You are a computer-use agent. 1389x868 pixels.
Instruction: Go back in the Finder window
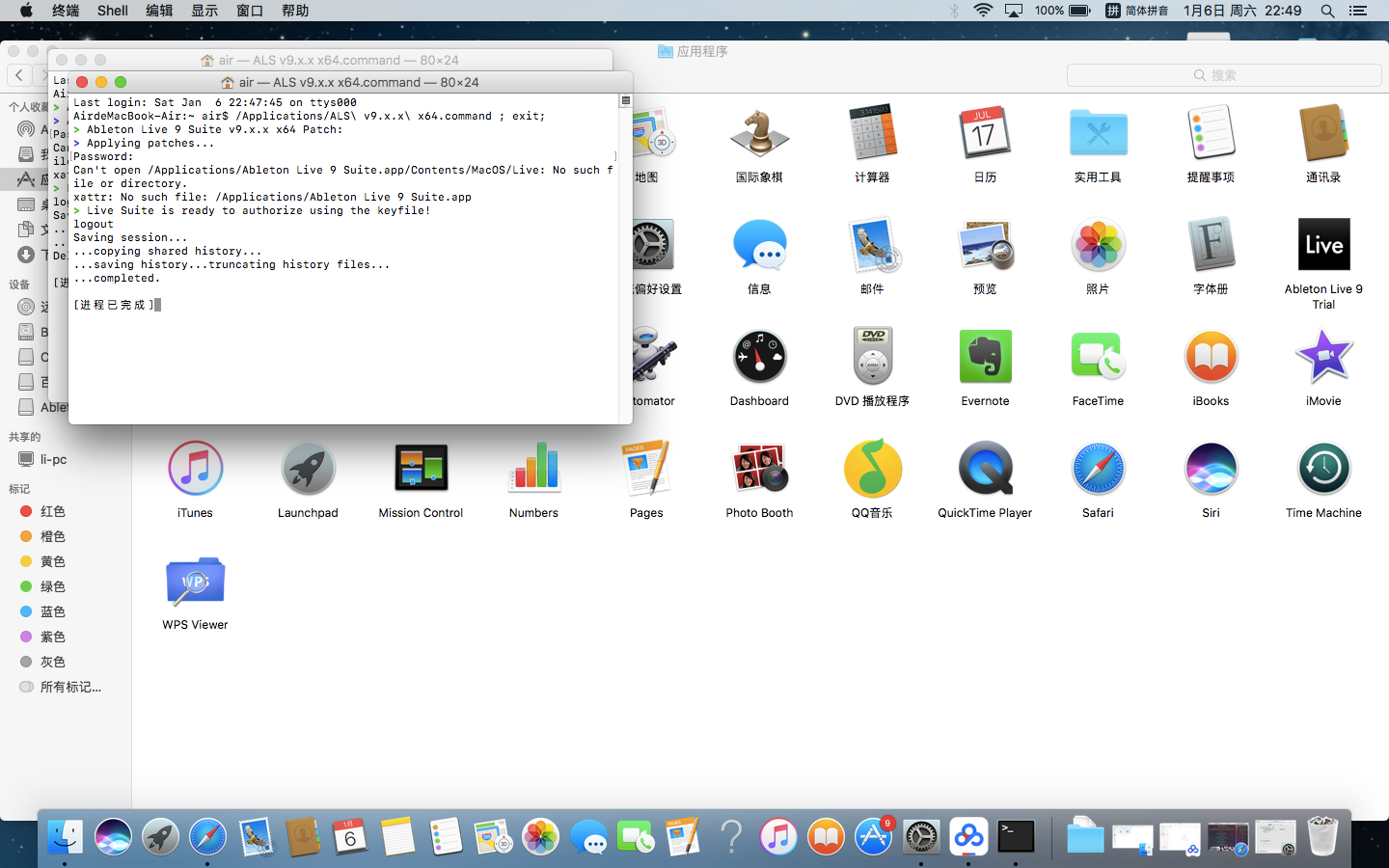click(x=19, y=74)
